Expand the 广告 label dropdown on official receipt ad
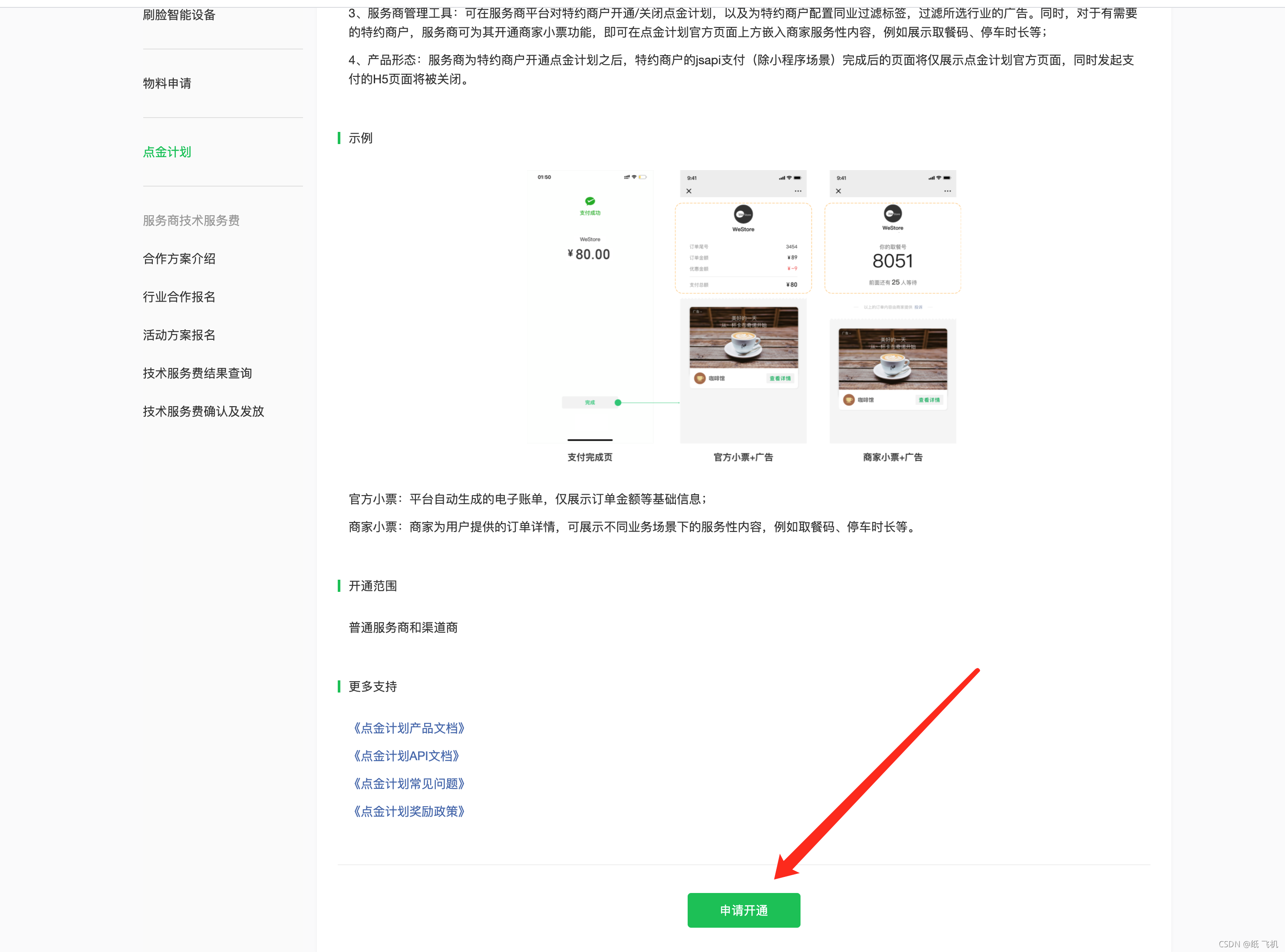 pos(698,312)
